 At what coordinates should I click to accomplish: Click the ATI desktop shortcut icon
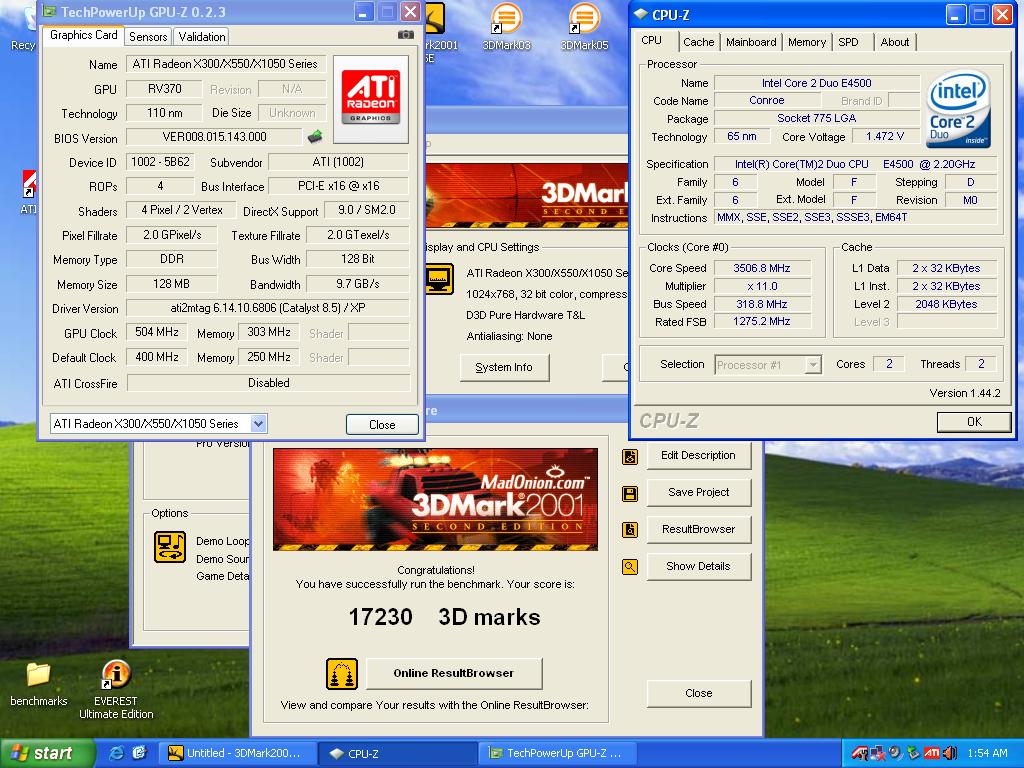click(x=28, y=191)
